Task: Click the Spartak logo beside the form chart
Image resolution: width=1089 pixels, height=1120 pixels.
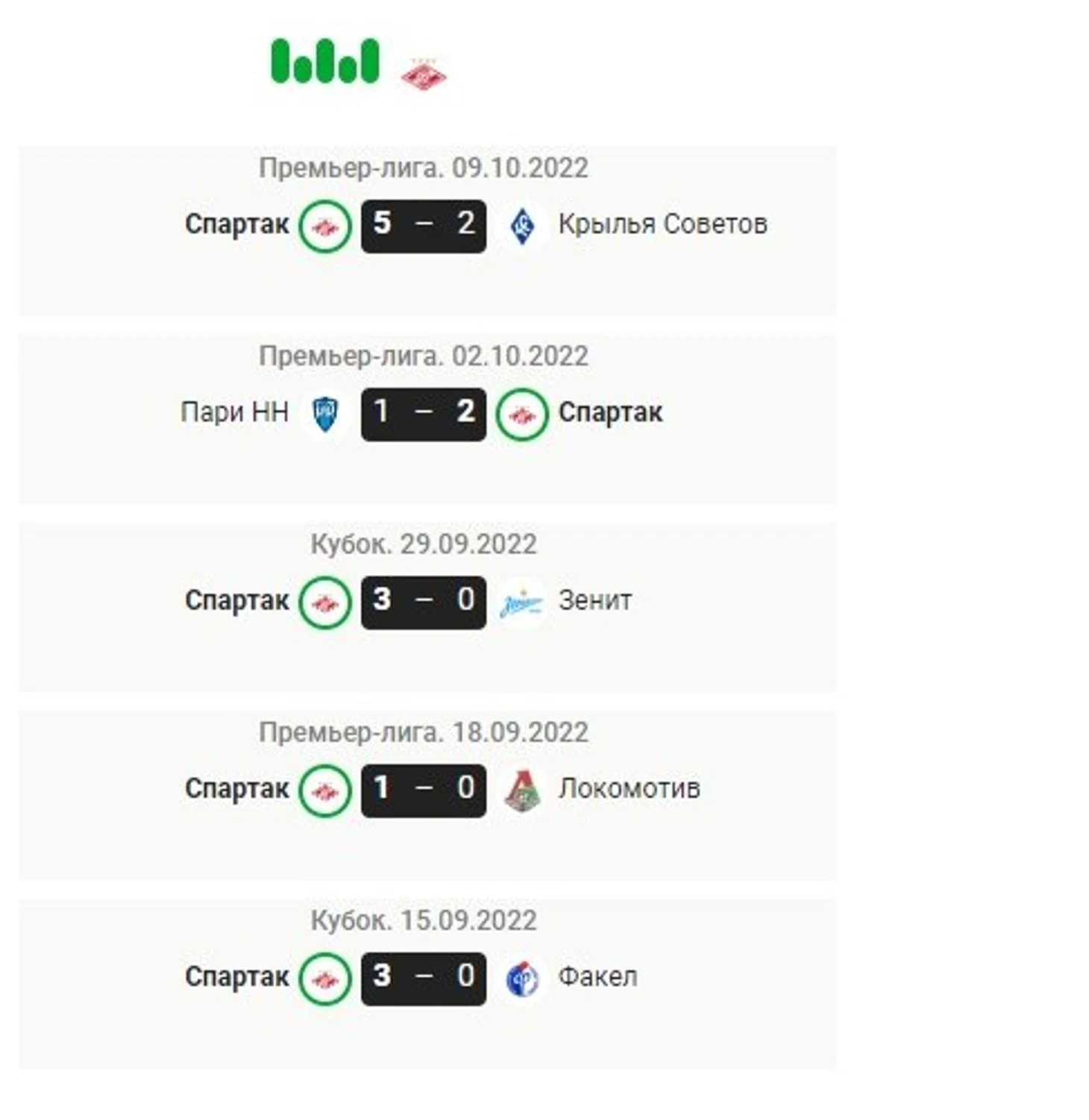Action: tap(424, 74)
